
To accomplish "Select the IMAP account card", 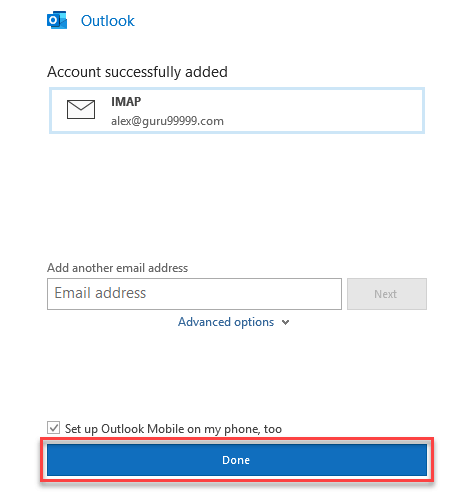I will click(x=237, y=110).
